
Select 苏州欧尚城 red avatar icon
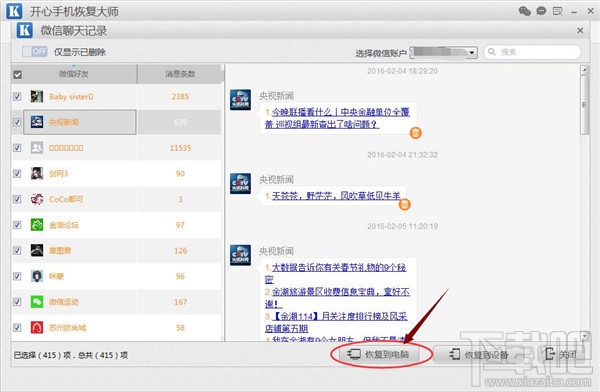coord(37,327)
